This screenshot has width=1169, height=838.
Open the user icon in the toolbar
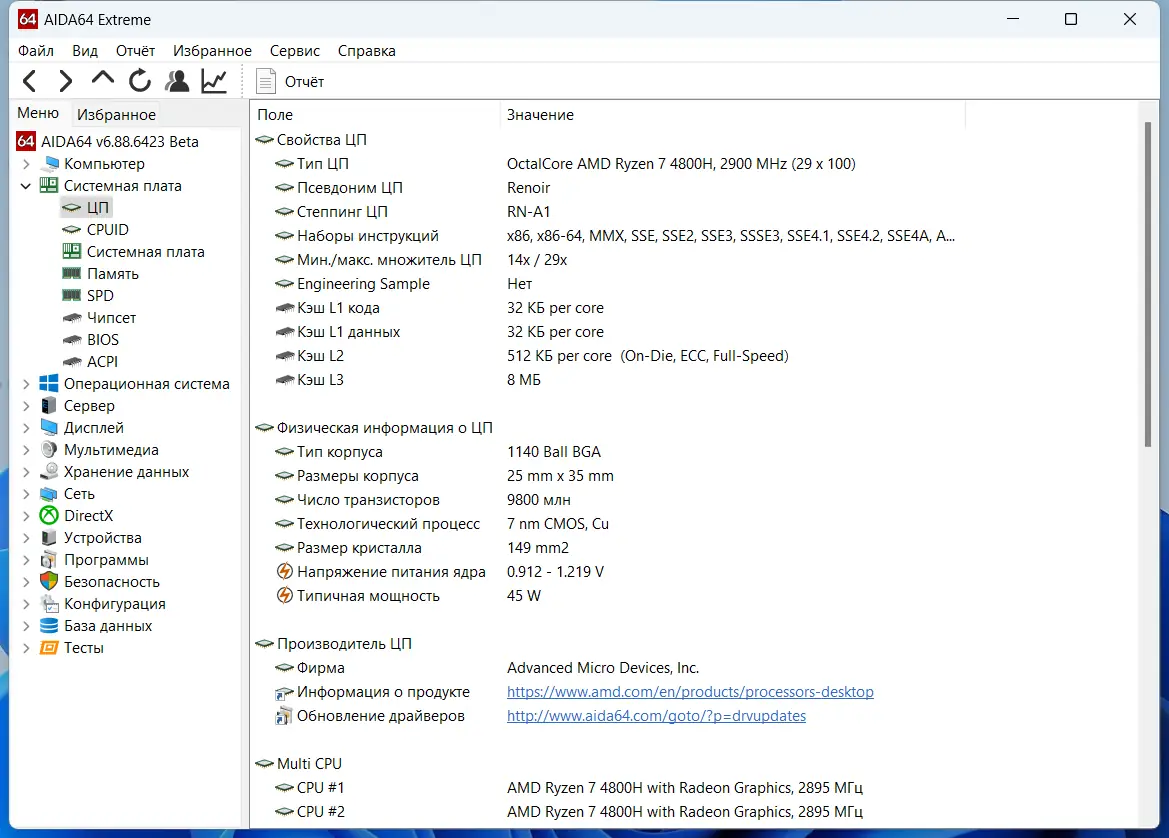[177, 81]
